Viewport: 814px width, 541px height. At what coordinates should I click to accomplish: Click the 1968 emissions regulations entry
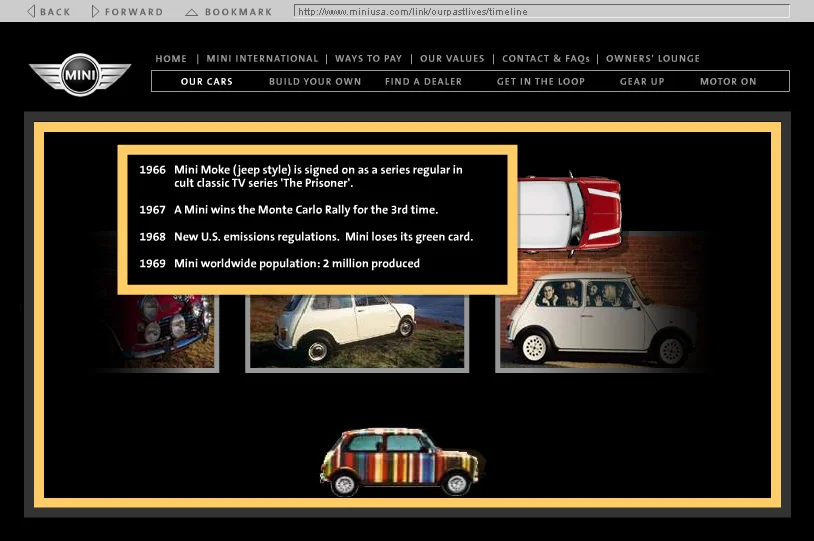306,237
